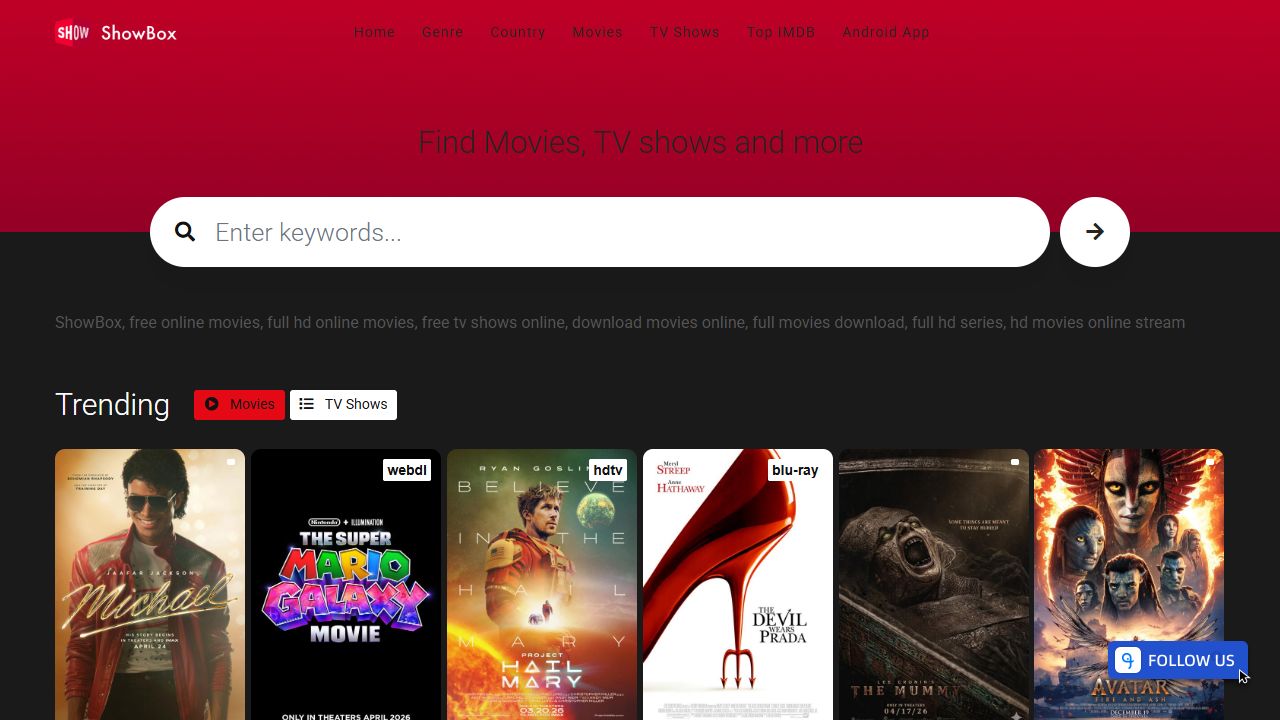Click the Trending section heading
Screen dimensions: 1280x720
[112, 404]
